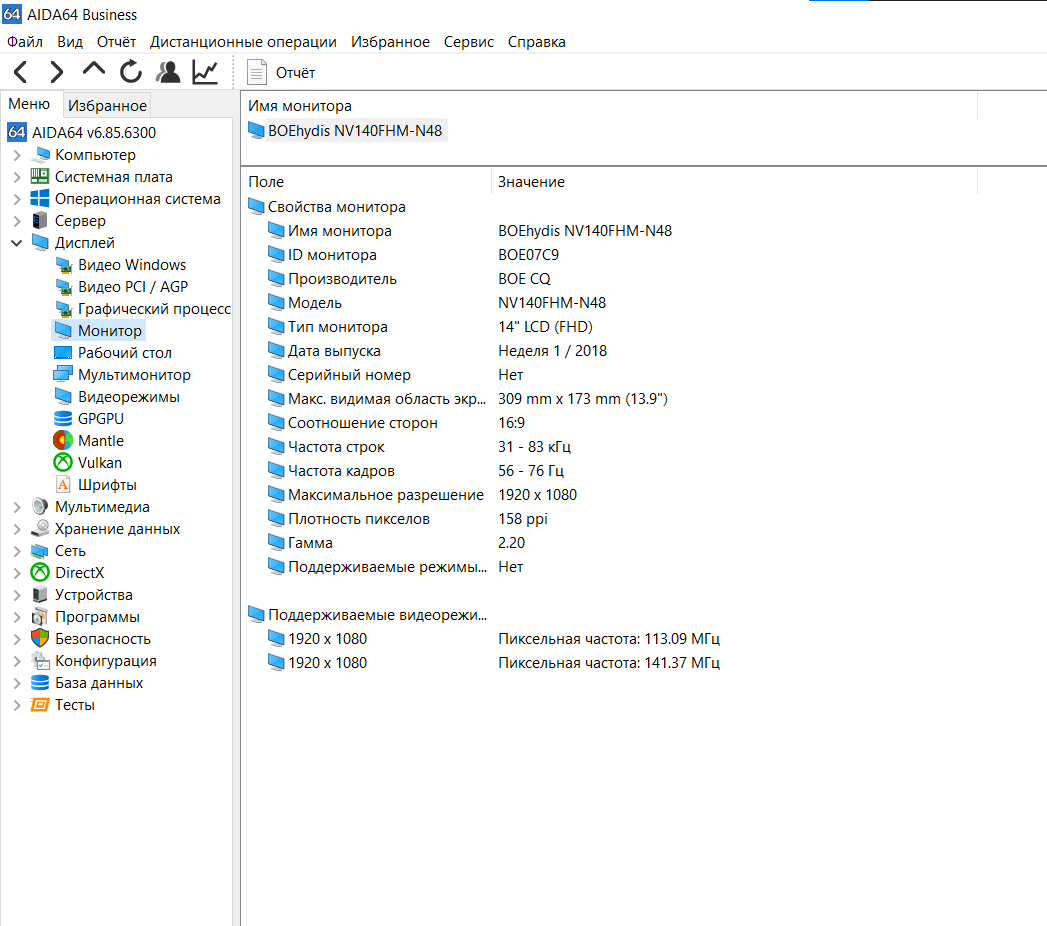Go forward with the right arrow toolbar icon
1047x926 pixels.
coord(57,72)
